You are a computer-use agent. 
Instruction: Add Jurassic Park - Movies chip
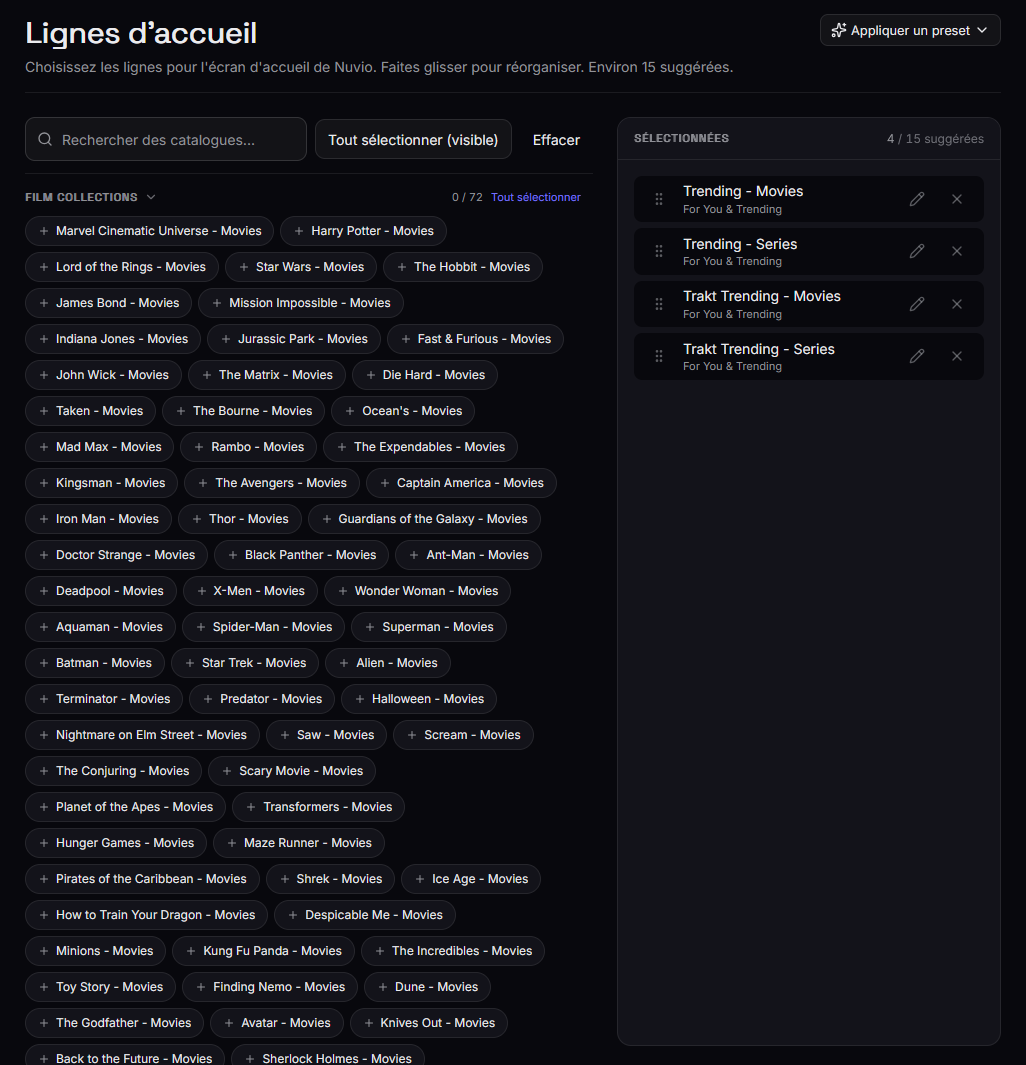pyautogui.click(x=294, y=339)
